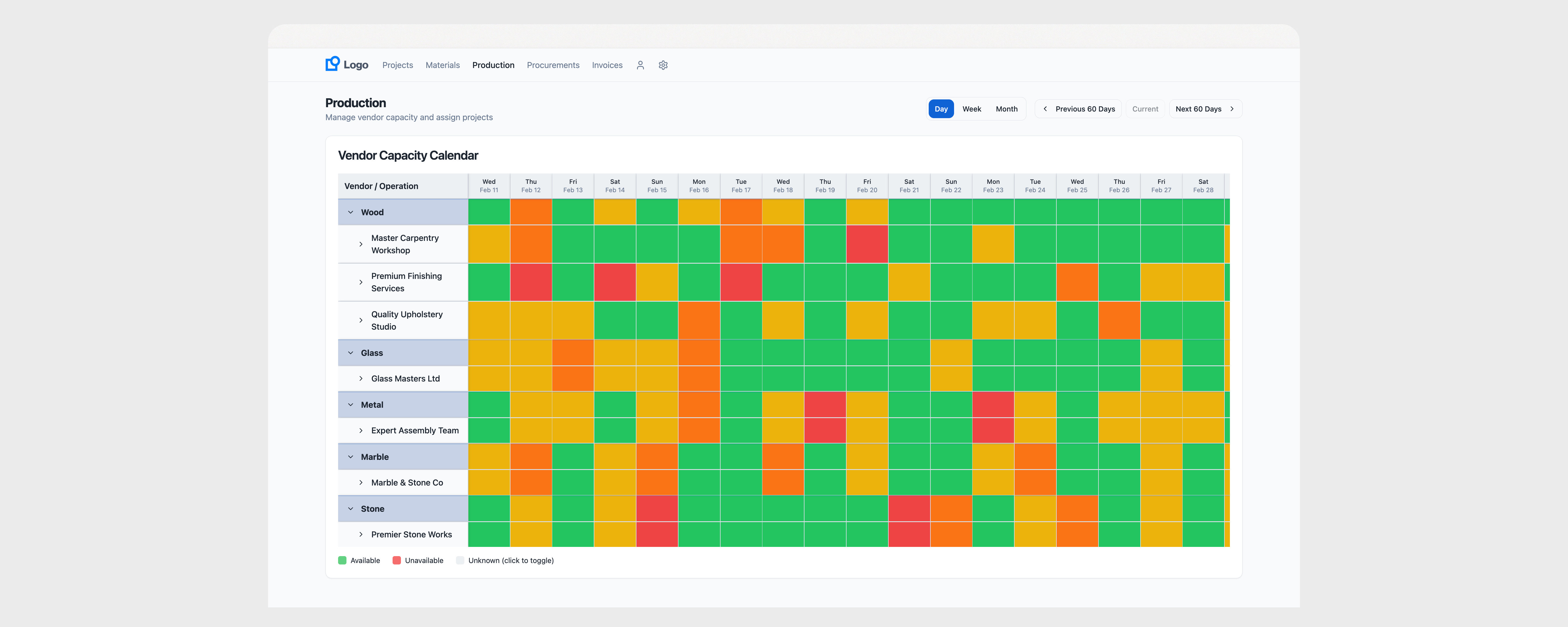Switch to Month view

point(1006,109)
